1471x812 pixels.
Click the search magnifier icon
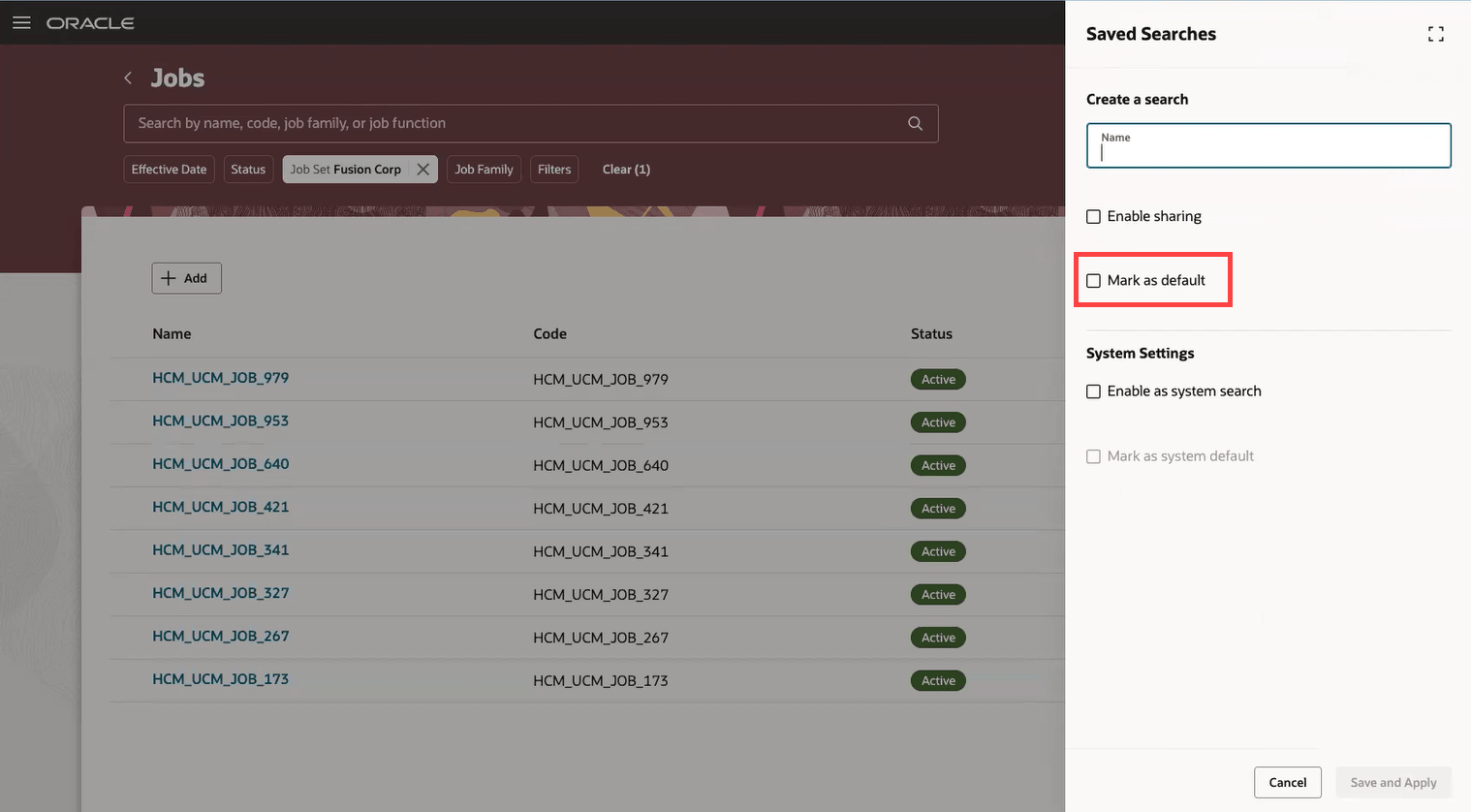tap(915, 123)
